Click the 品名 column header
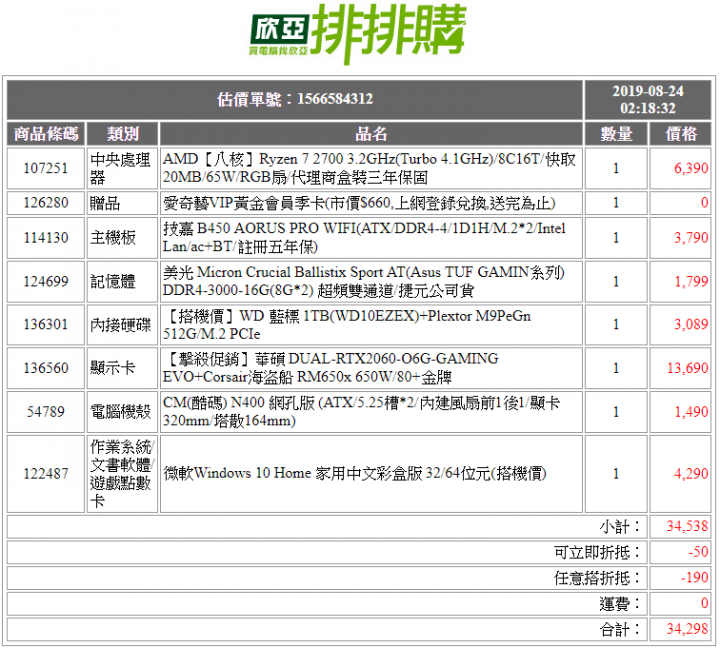The width and height of the screenshot is (720, 648). tap(371, 134)
